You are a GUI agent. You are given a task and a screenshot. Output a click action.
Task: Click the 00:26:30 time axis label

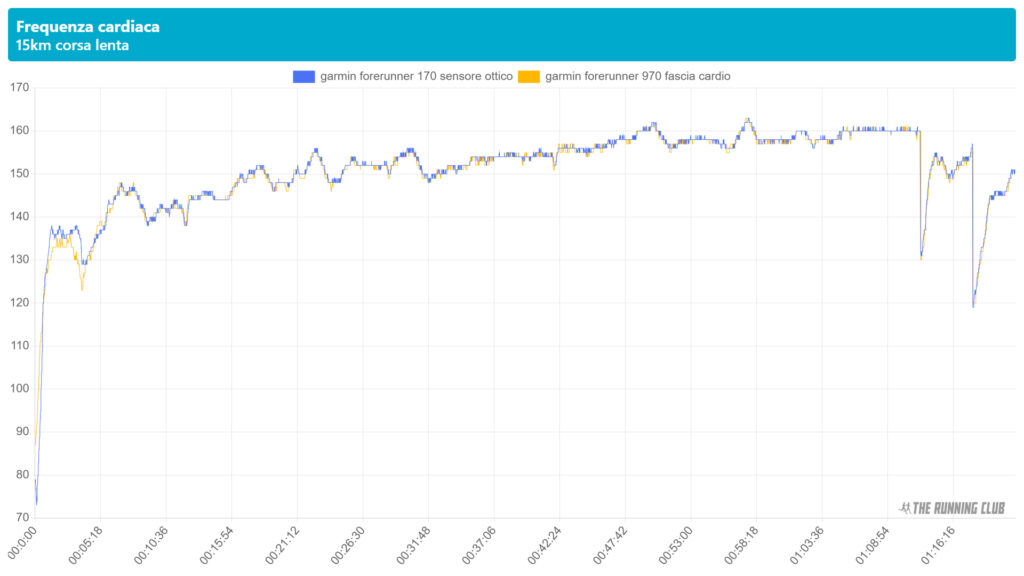point(348,545)
